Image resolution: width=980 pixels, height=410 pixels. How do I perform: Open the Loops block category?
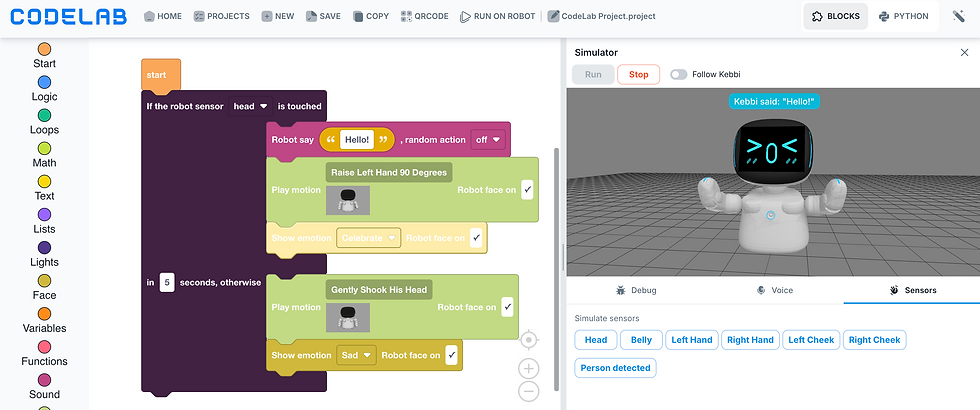click(44, 122)
